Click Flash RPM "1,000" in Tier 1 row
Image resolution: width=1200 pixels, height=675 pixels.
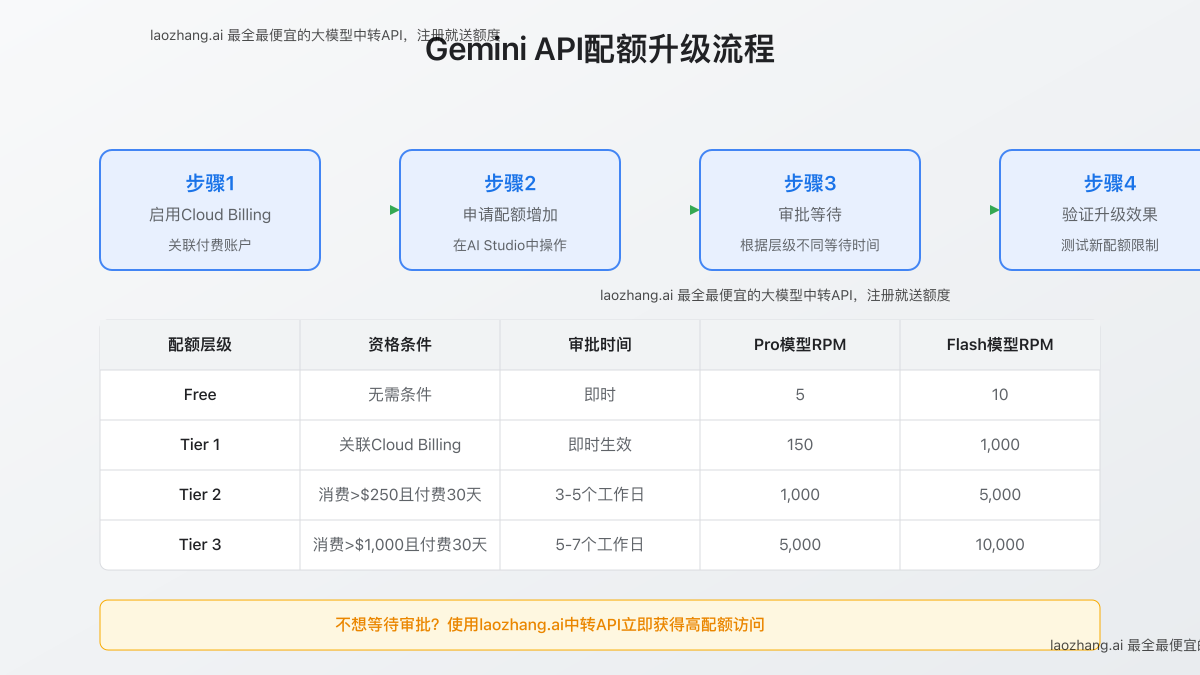[1000, 445]
